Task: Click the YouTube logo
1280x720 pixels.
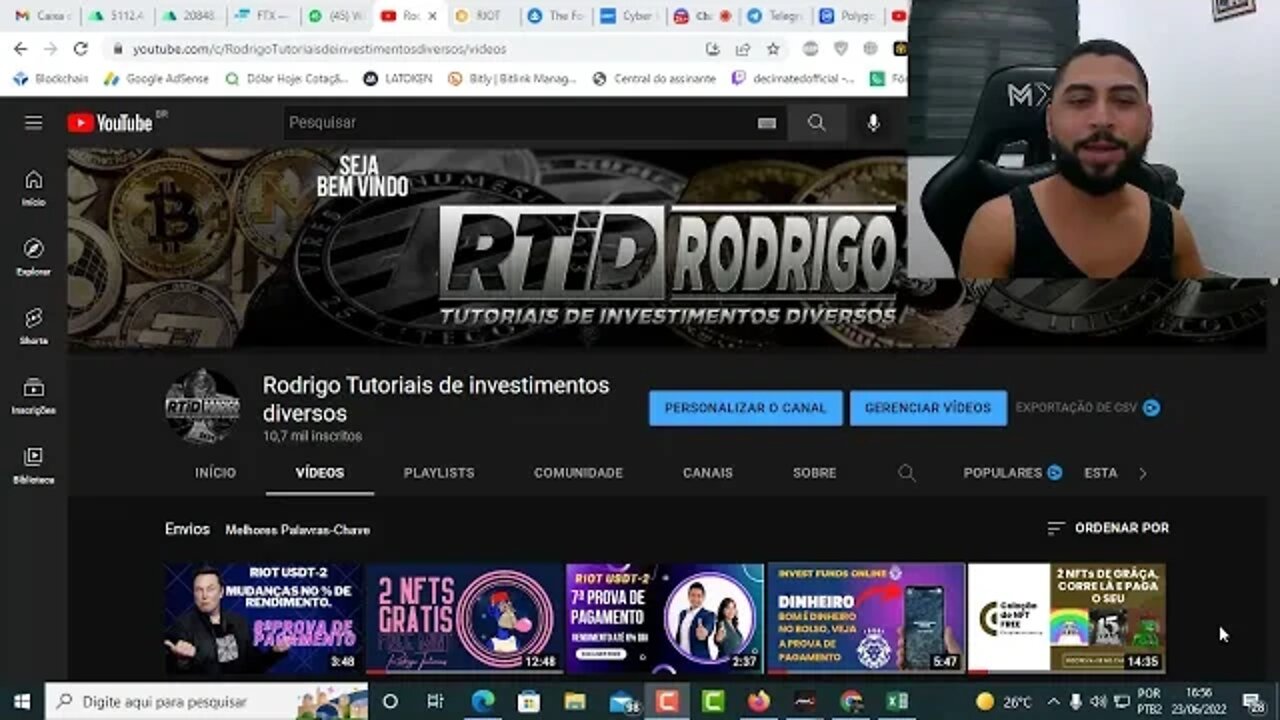Action: click(x=111, y=122)
